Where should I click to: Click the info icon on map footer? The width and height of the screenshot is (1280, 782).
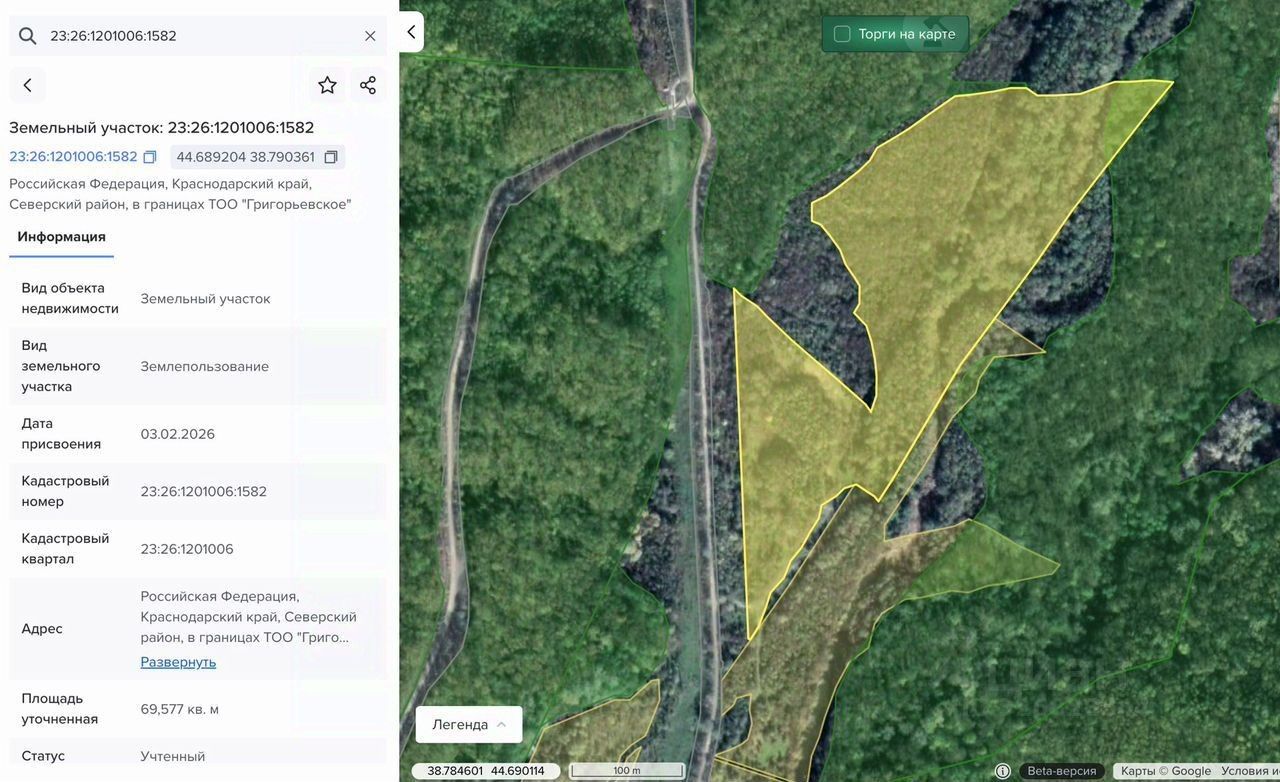point(1003,771)
